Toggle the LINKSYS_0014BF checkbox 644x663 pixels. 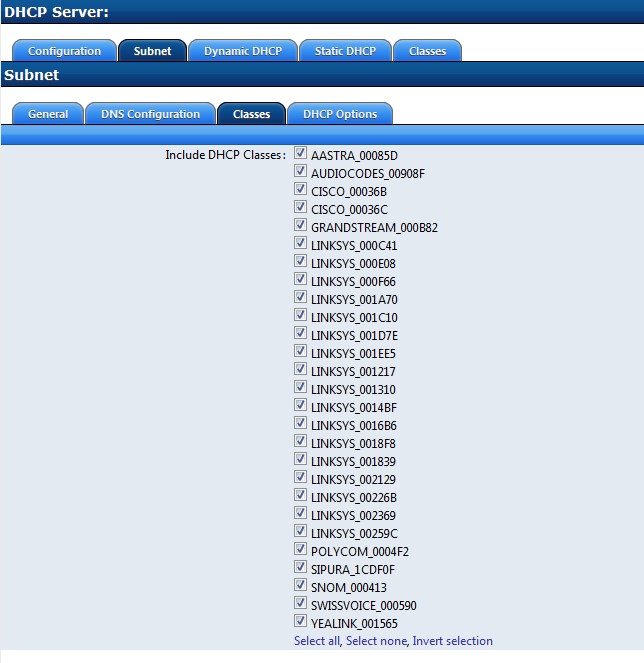tap(300, 405)
